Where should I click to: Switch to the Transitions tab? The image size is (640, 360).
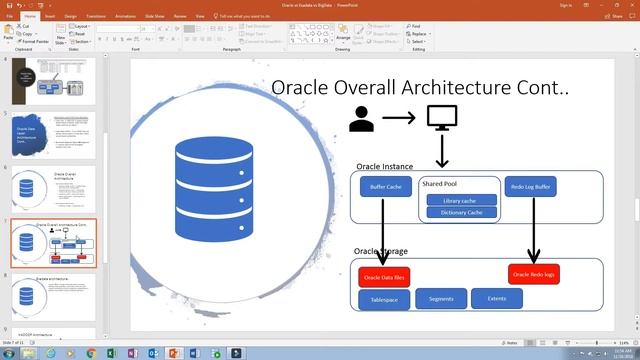pyautogui.click(x=96, y=16)
